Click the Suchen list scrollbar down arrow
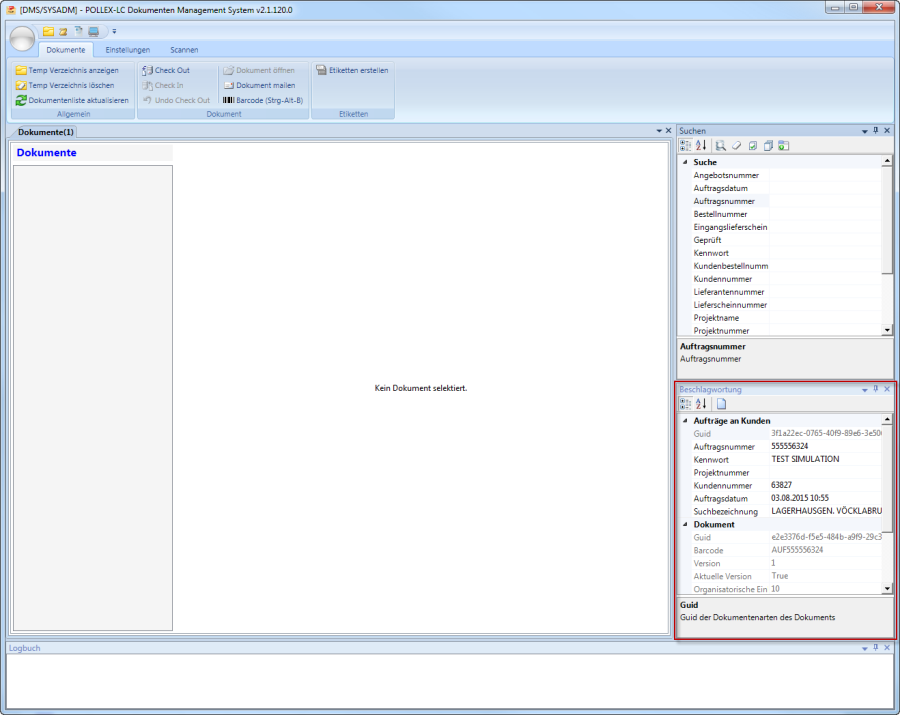The width and height of the screenshot is (900, 715). pyautogui.click(x=887, y=330)
